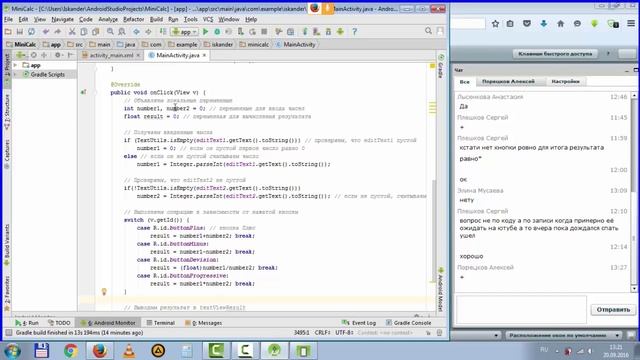Toggle the Project tool window side tab
This screenshot has width=640, height=360.
pyautogui.click(x=7, y=69)
